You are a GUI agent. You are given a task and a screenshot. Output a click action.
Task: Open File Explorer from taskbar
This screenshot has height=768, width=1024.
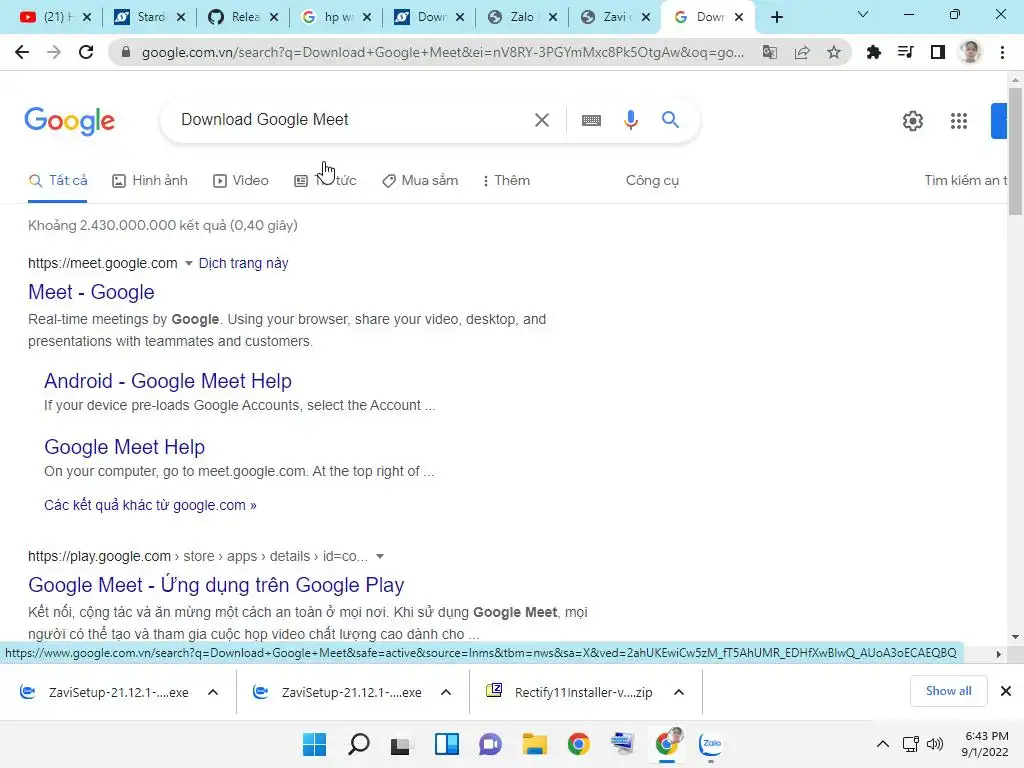point(534,744)
